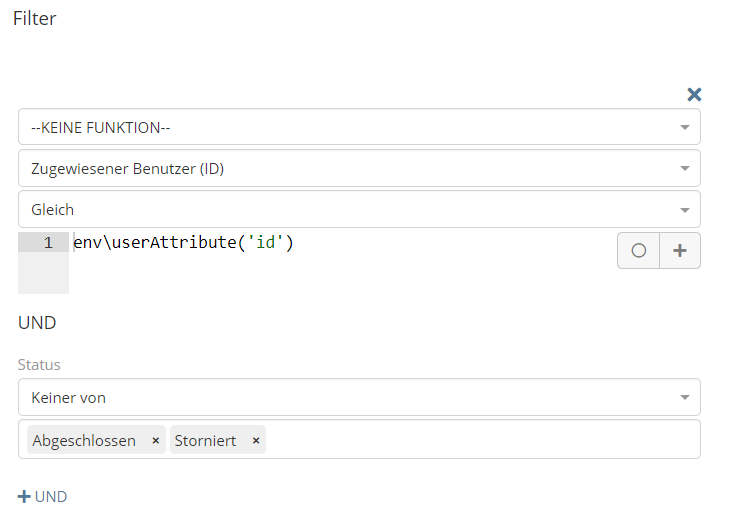Click the plus icon beside the formula editor
Image resolution: width=742 pixels, height=517 pixels.
pyautogui.click(x=680, y=251)
